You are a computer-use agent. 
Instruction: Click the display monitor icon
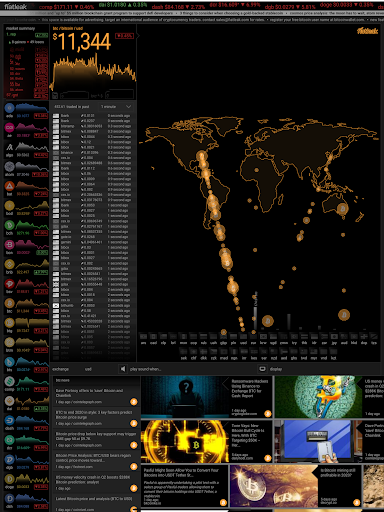262,369
